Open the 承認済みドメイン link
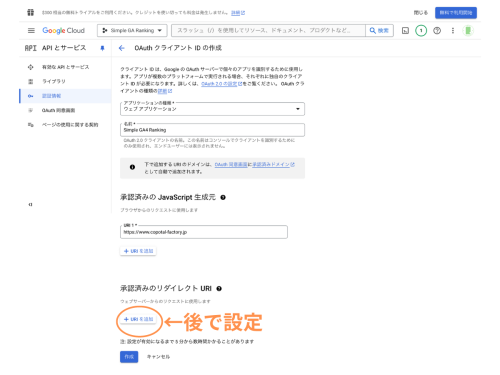 click(x=273, y=165)
